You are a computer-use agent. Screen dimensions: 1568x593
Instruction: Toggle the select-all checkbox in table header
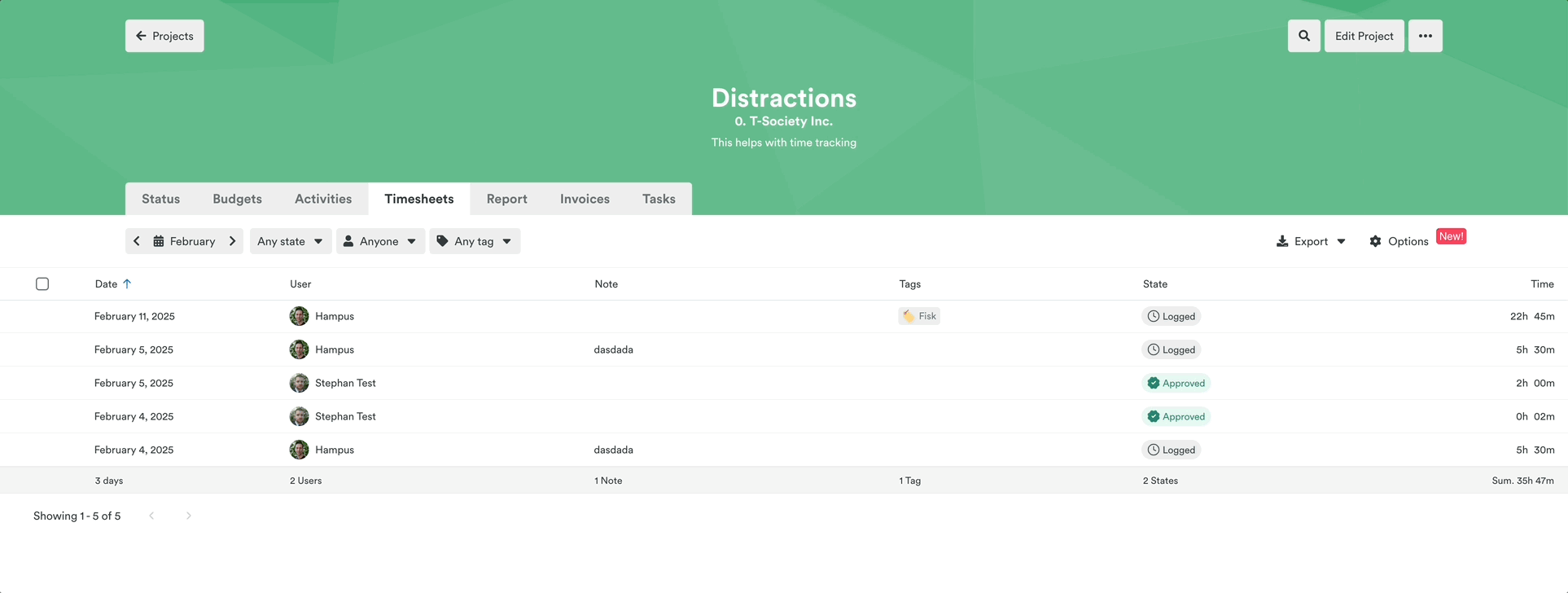[x=42, y=283]
